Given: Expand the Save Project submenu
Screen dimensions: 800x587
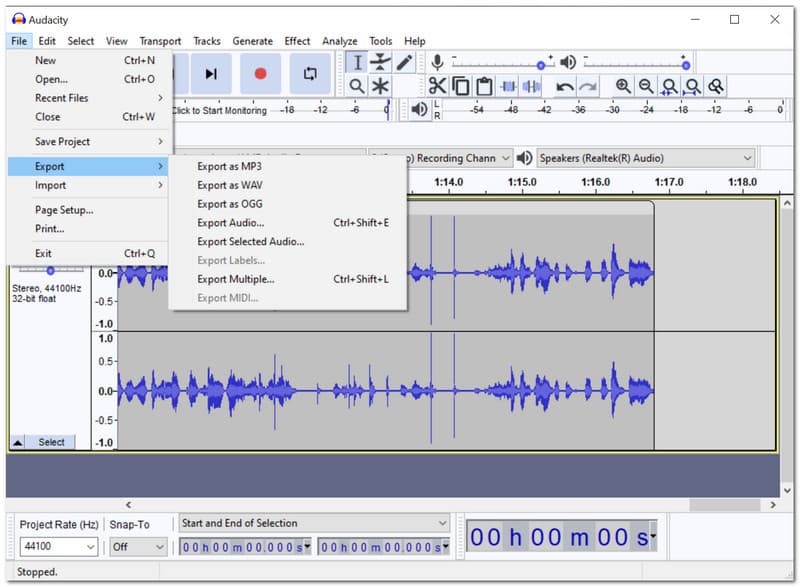Looking at the screenshot, I should [88, 142].
